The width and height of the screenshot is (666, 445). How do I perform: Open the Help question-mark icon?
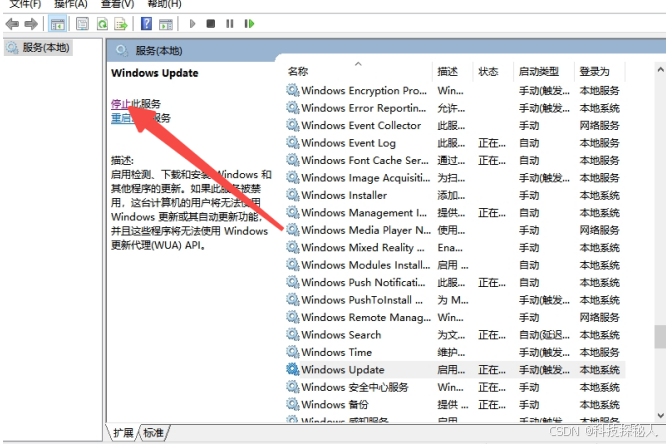coord(146,23)
